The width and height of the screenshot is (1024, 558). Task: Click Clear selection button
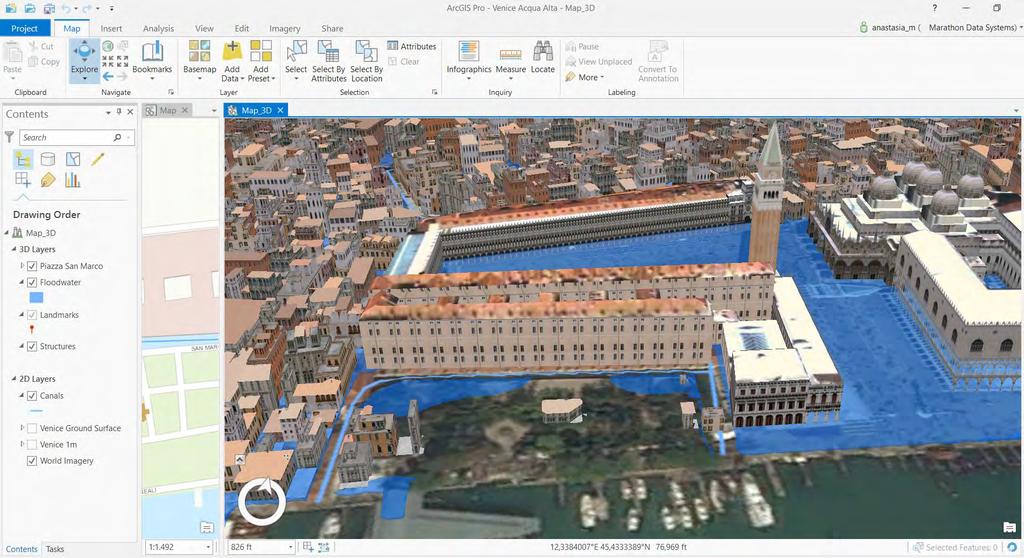(404, 61)
